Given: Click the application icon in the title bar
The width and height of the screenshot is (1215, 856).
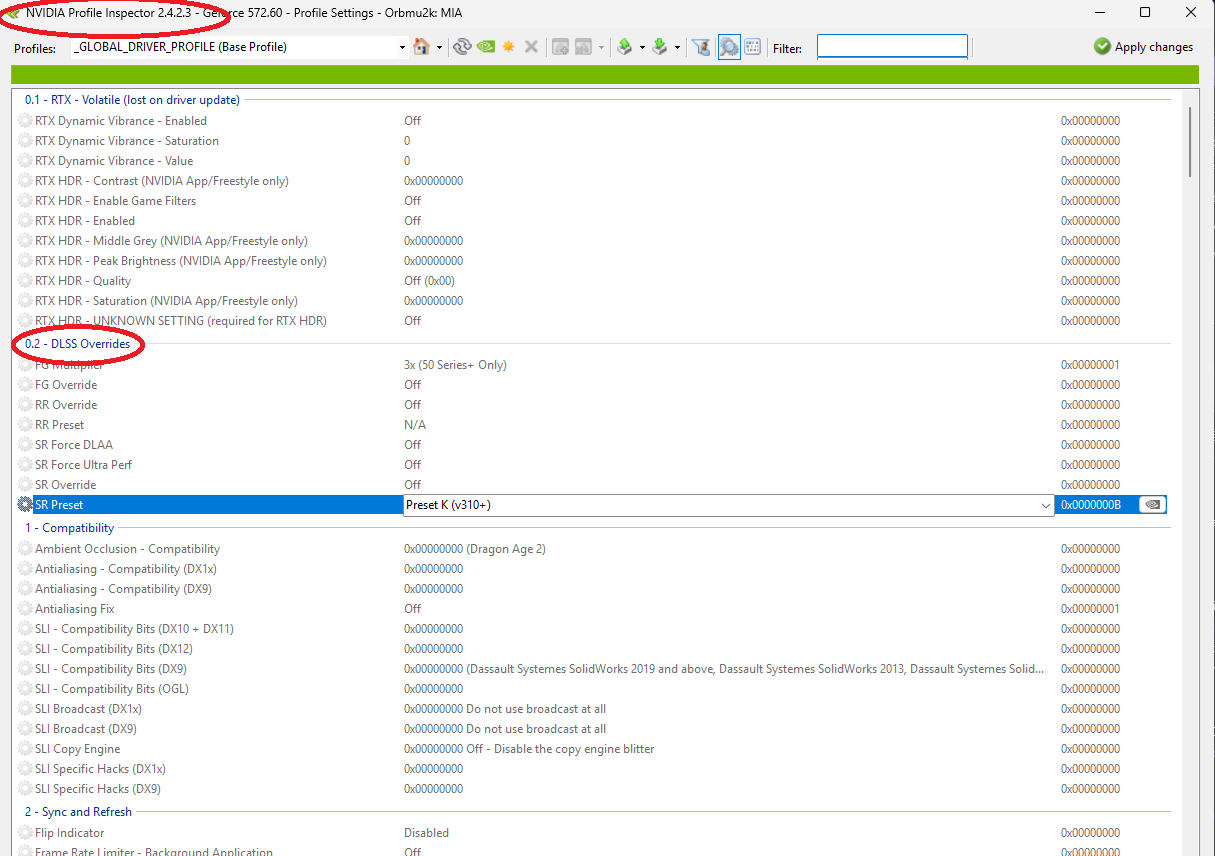Looking at the screenshot, I should click(x=13, y=12).
